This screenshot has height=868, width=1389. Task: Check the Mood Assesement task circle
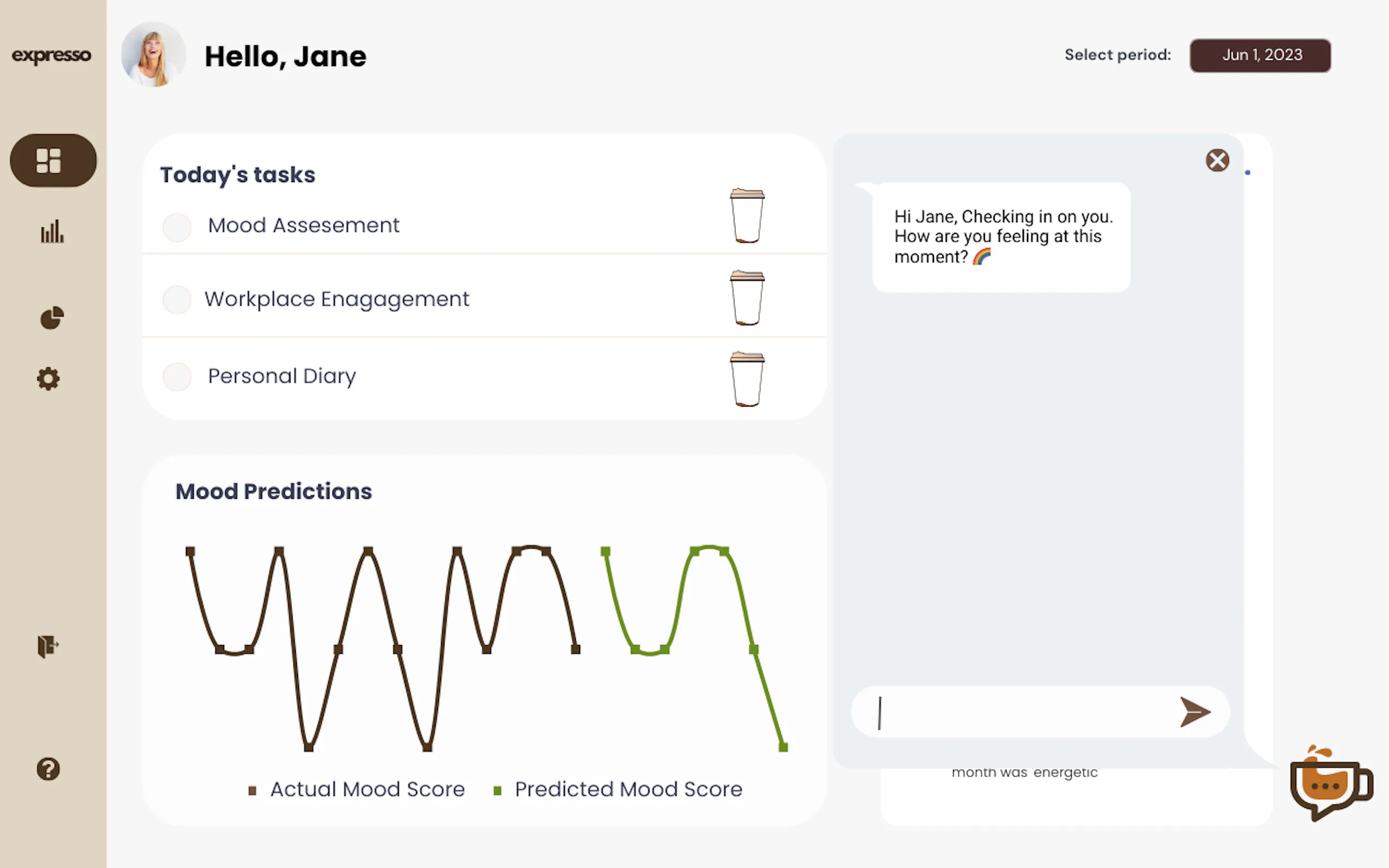point(177,227)
